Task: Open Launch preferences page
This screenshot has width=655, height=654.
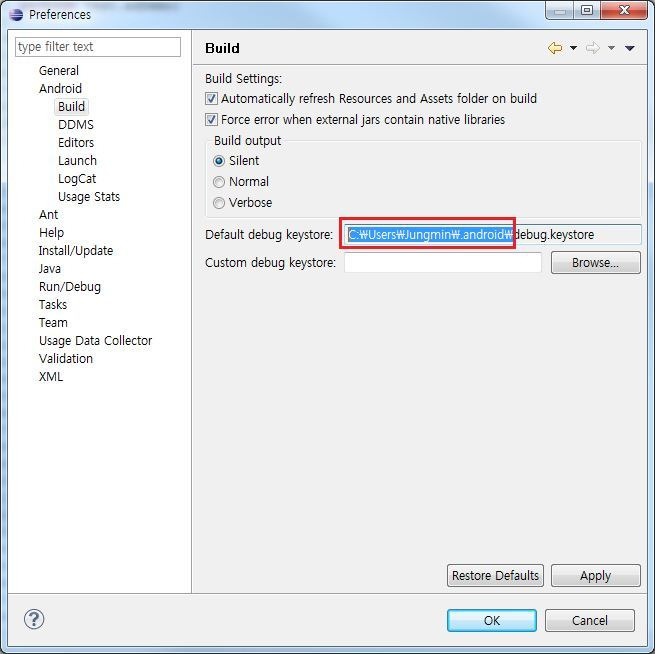Action: pyautogui.click(x=77, y=160)
